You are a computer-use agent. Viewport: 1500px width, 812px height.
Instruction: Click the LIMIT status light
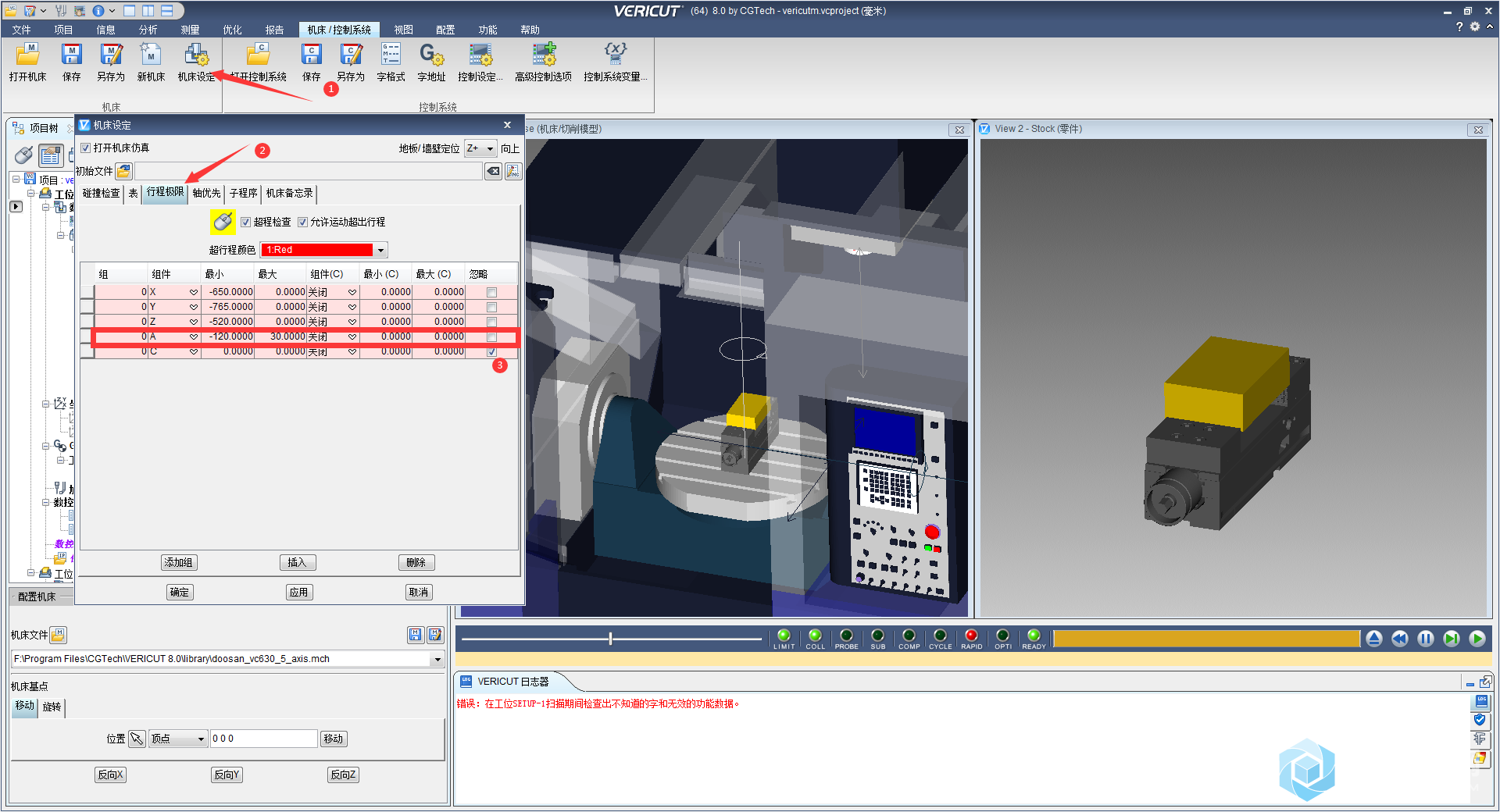point(784,636)
